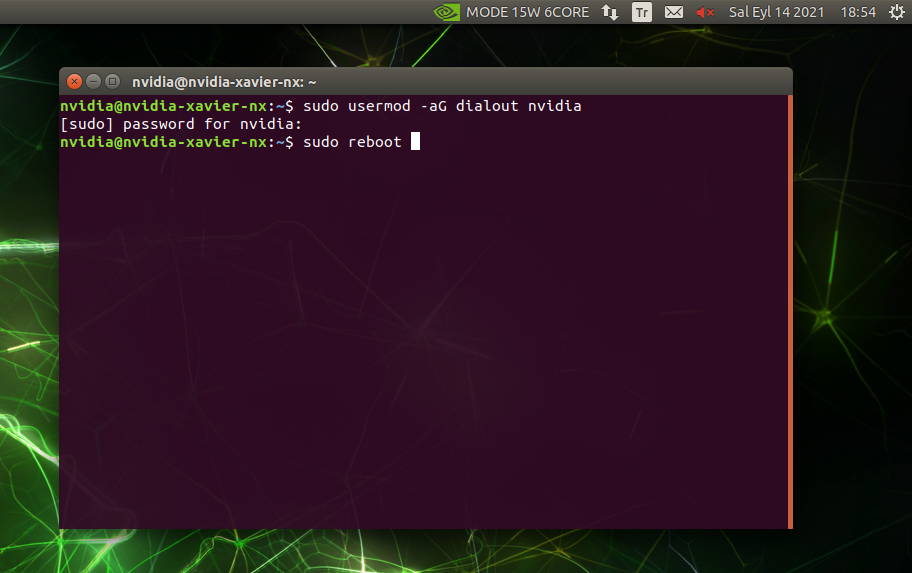912x573 pixels.
Task: Open the Tr keyboard layout indicator
Action: click(x=642, y=12)
